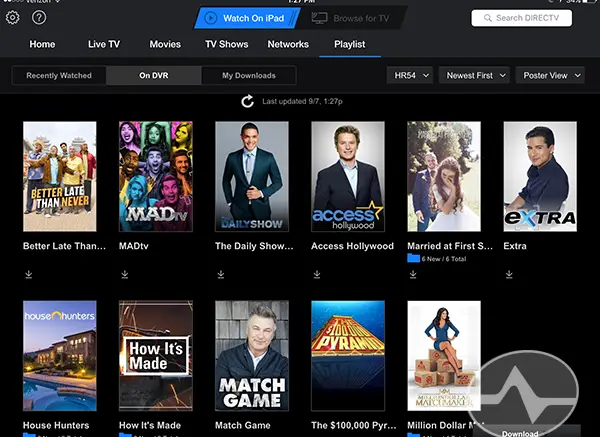Image resolution: width=600 pixels, height=437 pixels.
Task: Open the Newest First sort dropdown
Action: 474,75
